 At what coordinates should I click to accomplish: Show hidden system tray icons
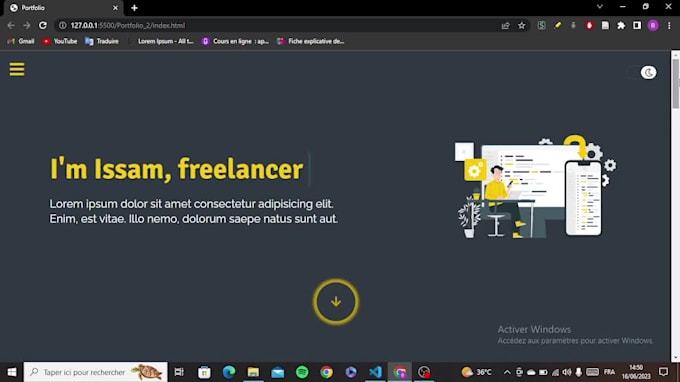coord(507,372)
